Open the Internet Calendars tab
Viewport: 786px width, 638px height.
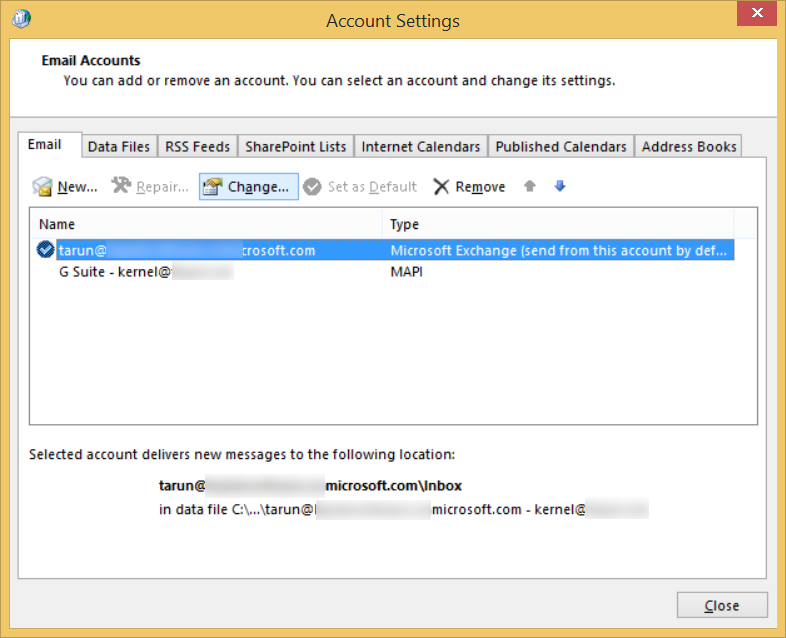[421, 146]
